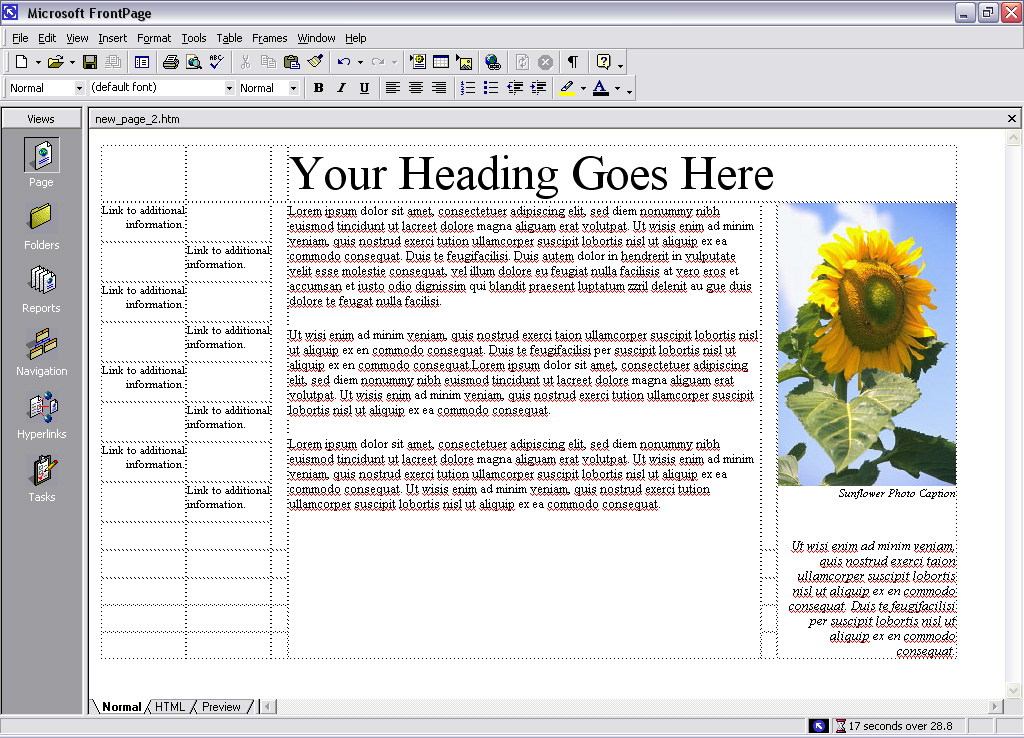Image resolution: width=1024 pixels, height=738 pixels.
Task: Toggle italic formatting
Action: (341, 88)
